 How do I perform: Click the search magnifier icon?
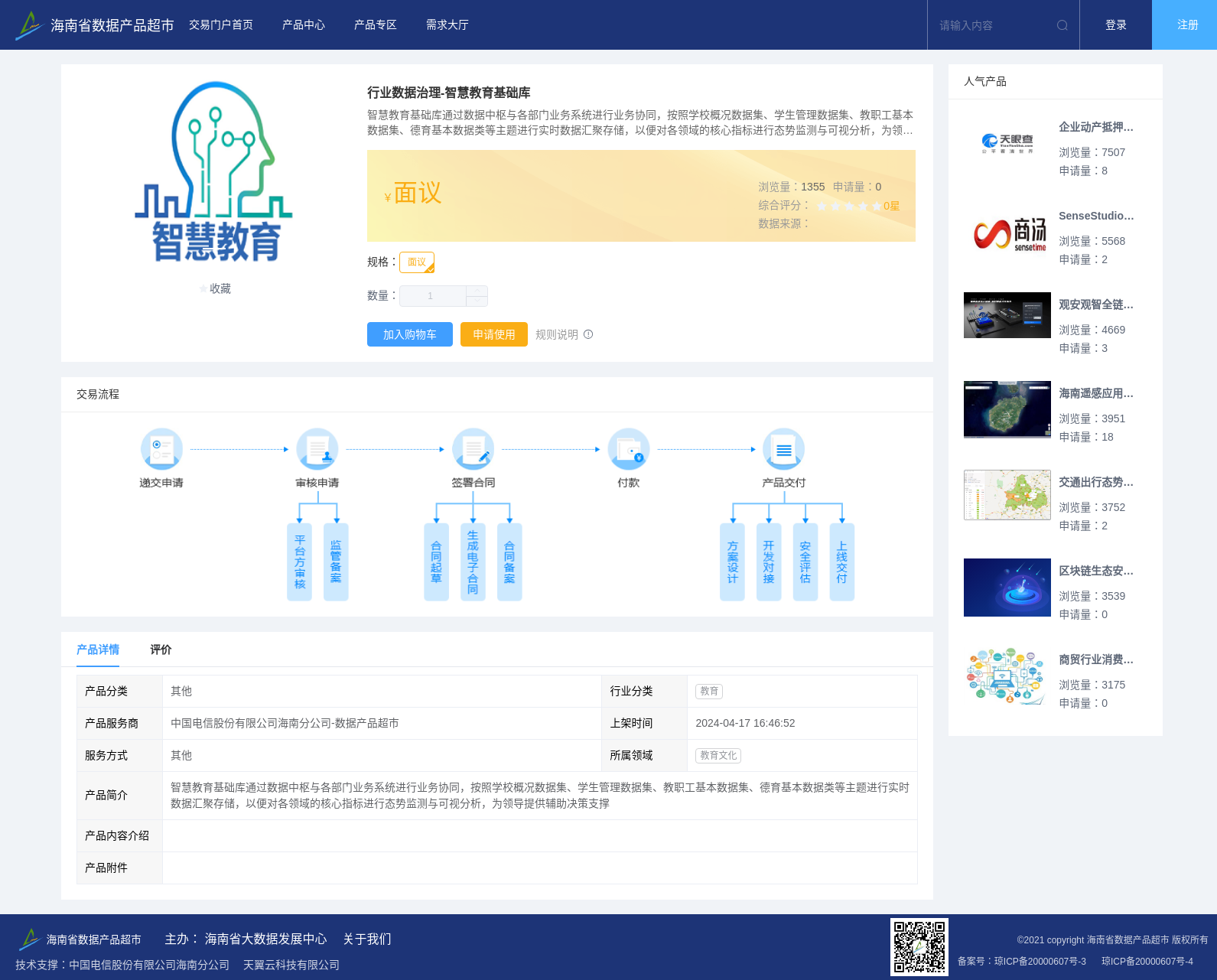pos(1062,25)
